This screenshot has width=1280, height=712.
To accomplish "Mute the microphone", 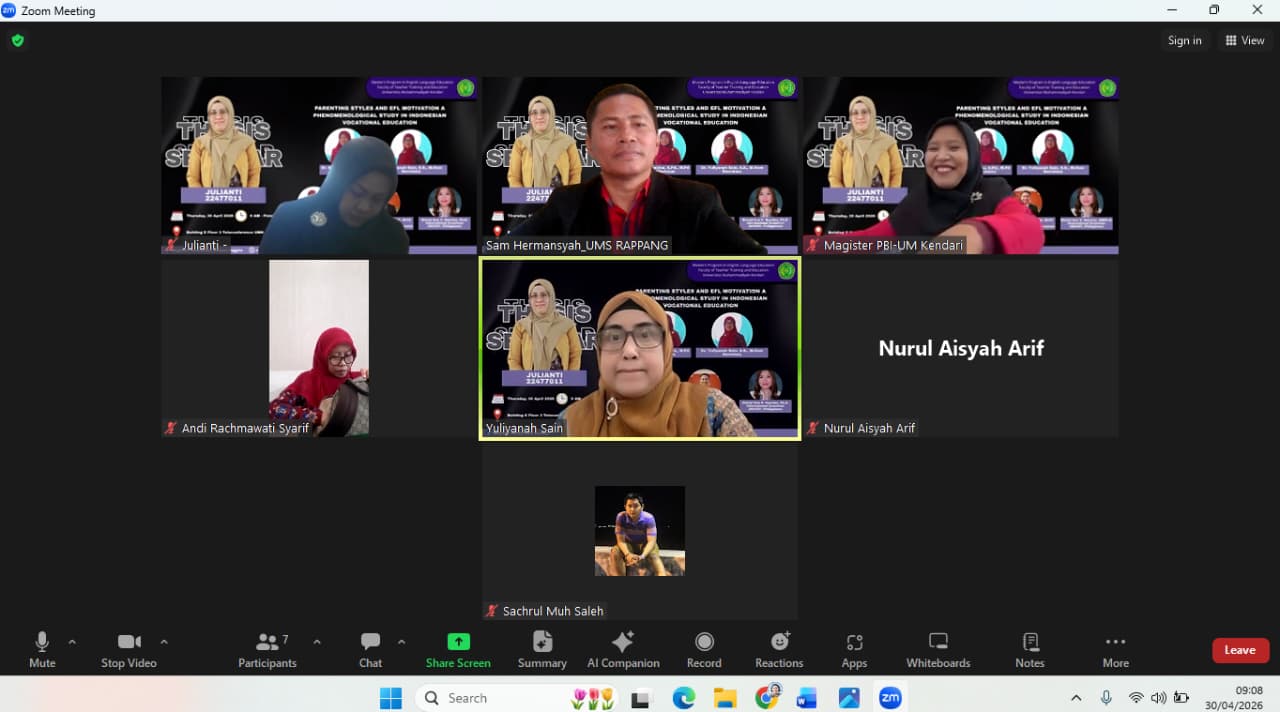I will click(x=42, y=649).
